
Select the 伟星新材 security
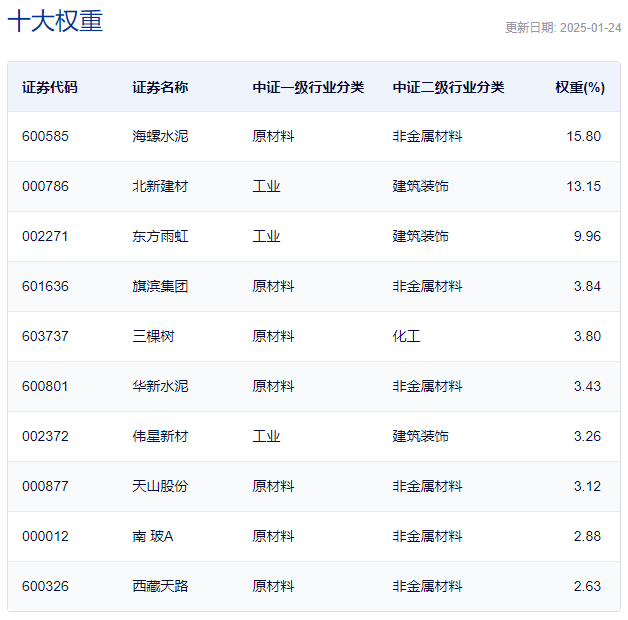point(160,436)
